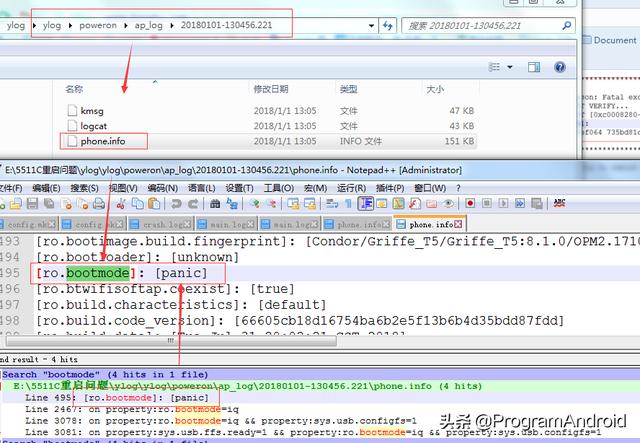
Task: Close the active phone.info tab
Action: (x=458, y=224)
